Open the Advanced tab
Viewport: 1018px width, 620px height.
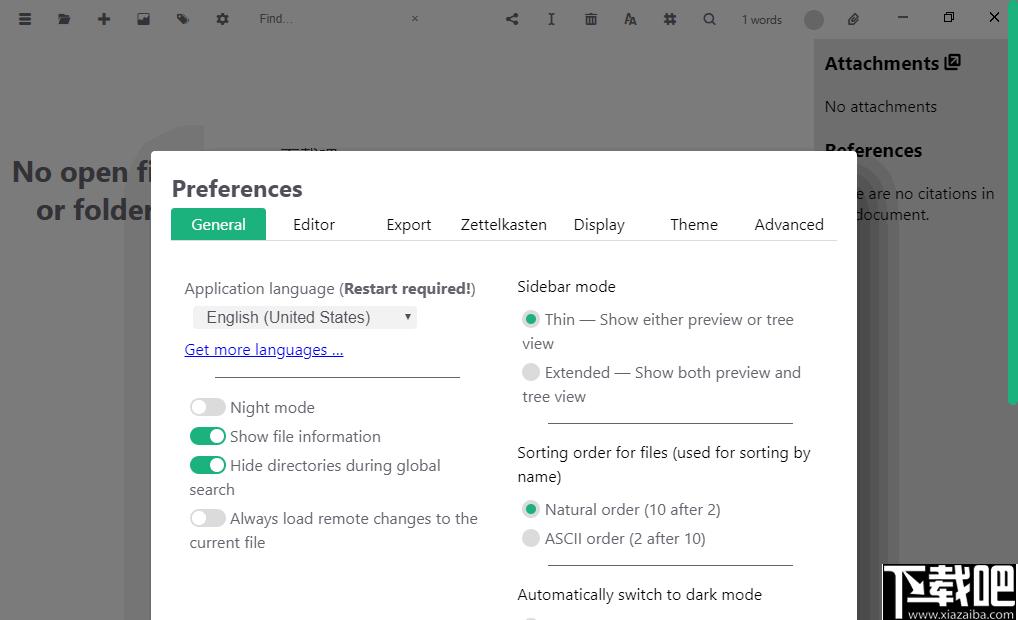(x=789, y=224)
